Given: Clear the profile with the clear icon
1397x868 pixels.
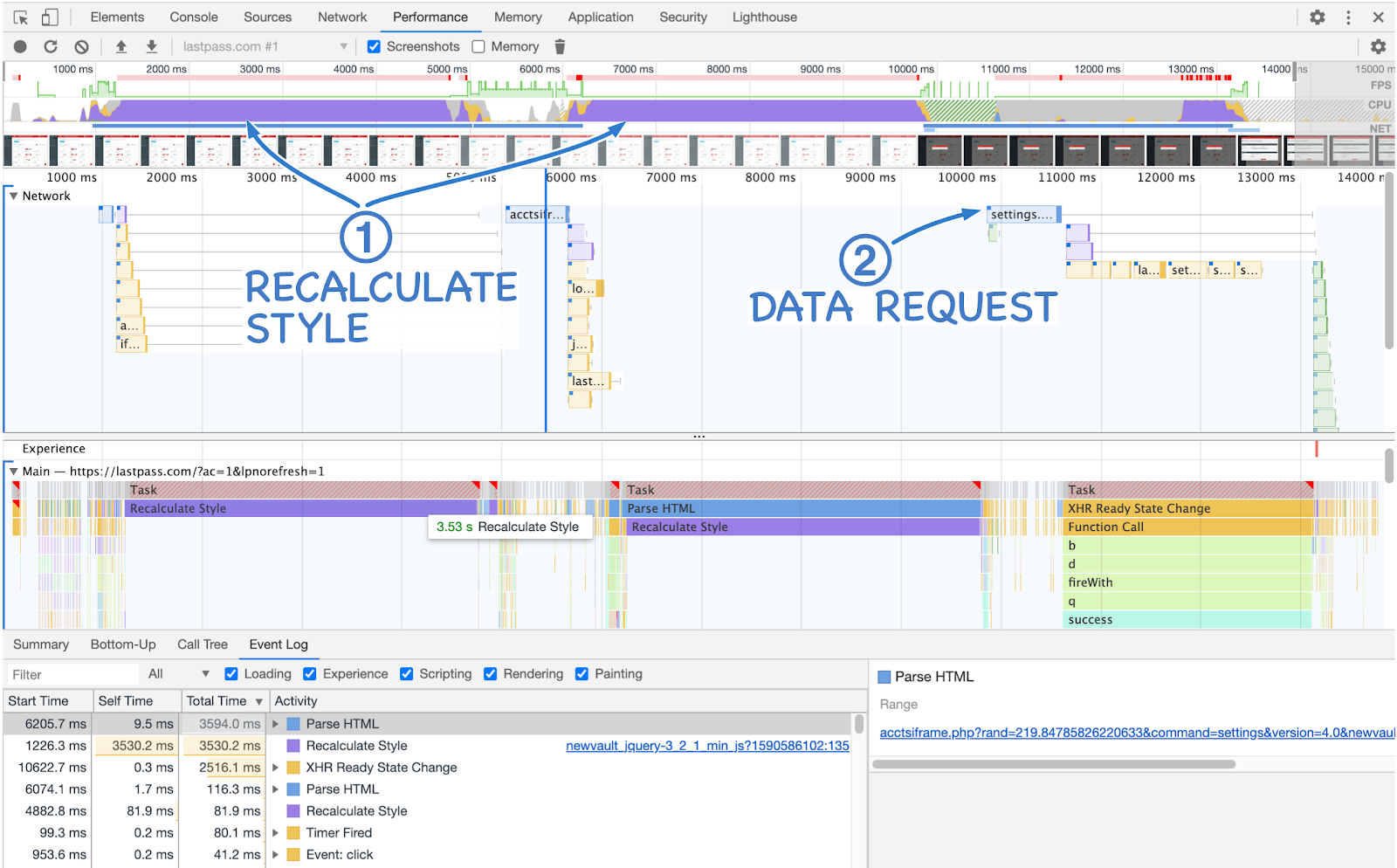Looking at the screenshot, I should click(81, 46).
